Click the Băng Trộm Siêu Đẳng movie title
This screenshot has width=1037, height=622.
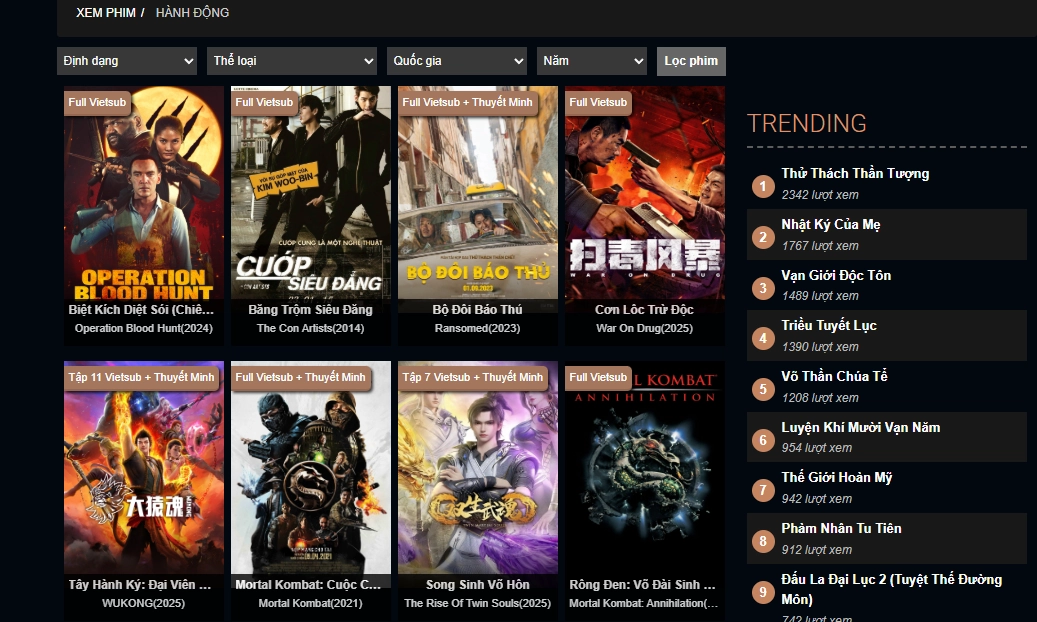(x=310, y=310)
